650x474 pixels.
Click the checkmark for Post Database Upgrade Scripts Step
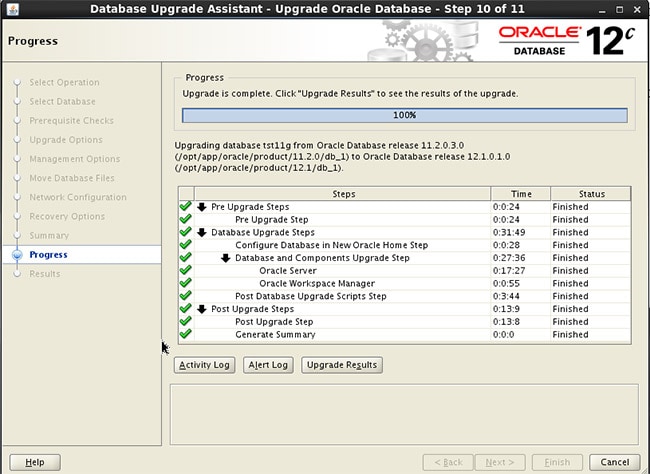pos(186,296)
